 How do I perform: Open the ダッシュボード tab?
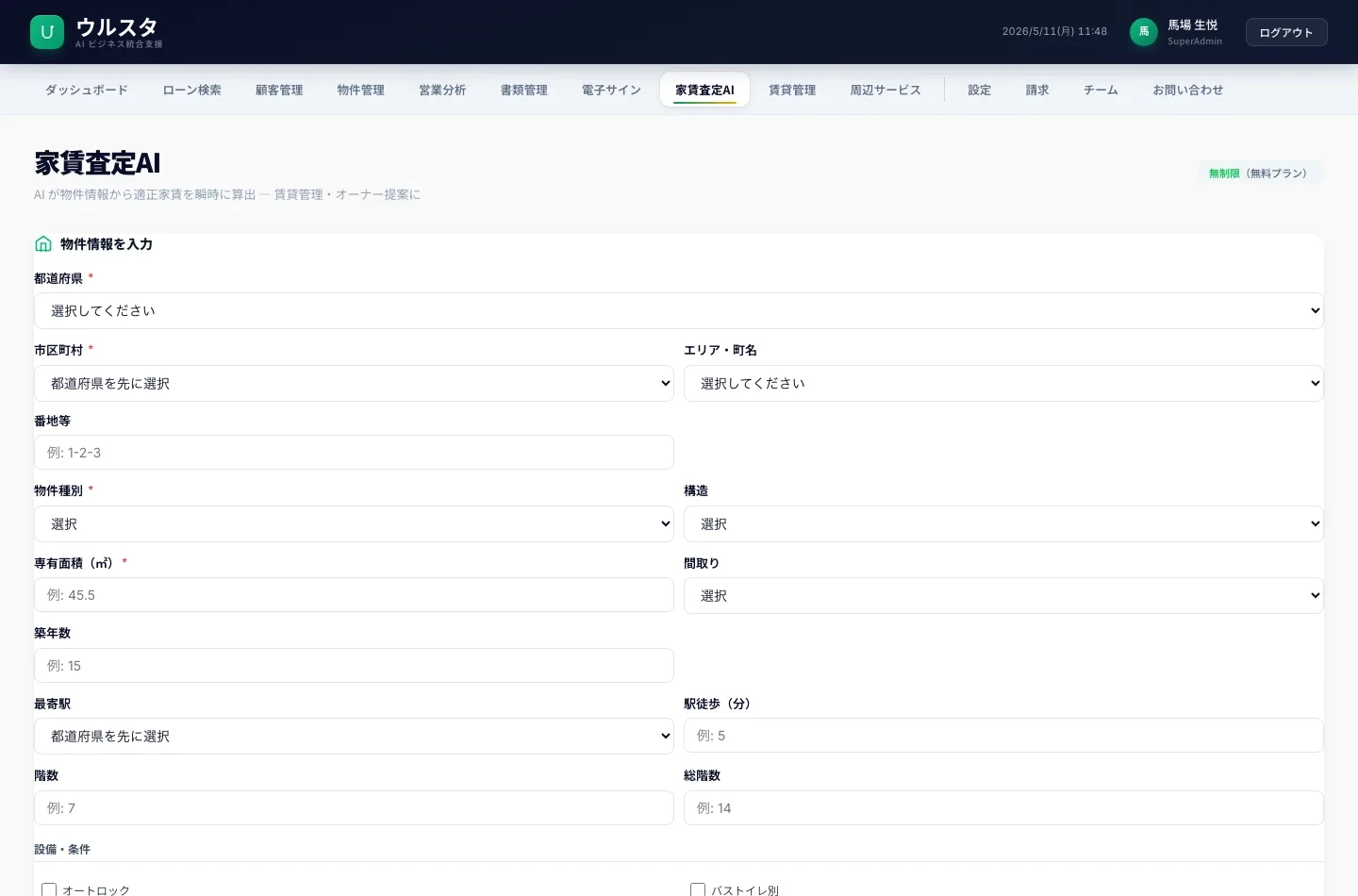[x=87, y=91]
